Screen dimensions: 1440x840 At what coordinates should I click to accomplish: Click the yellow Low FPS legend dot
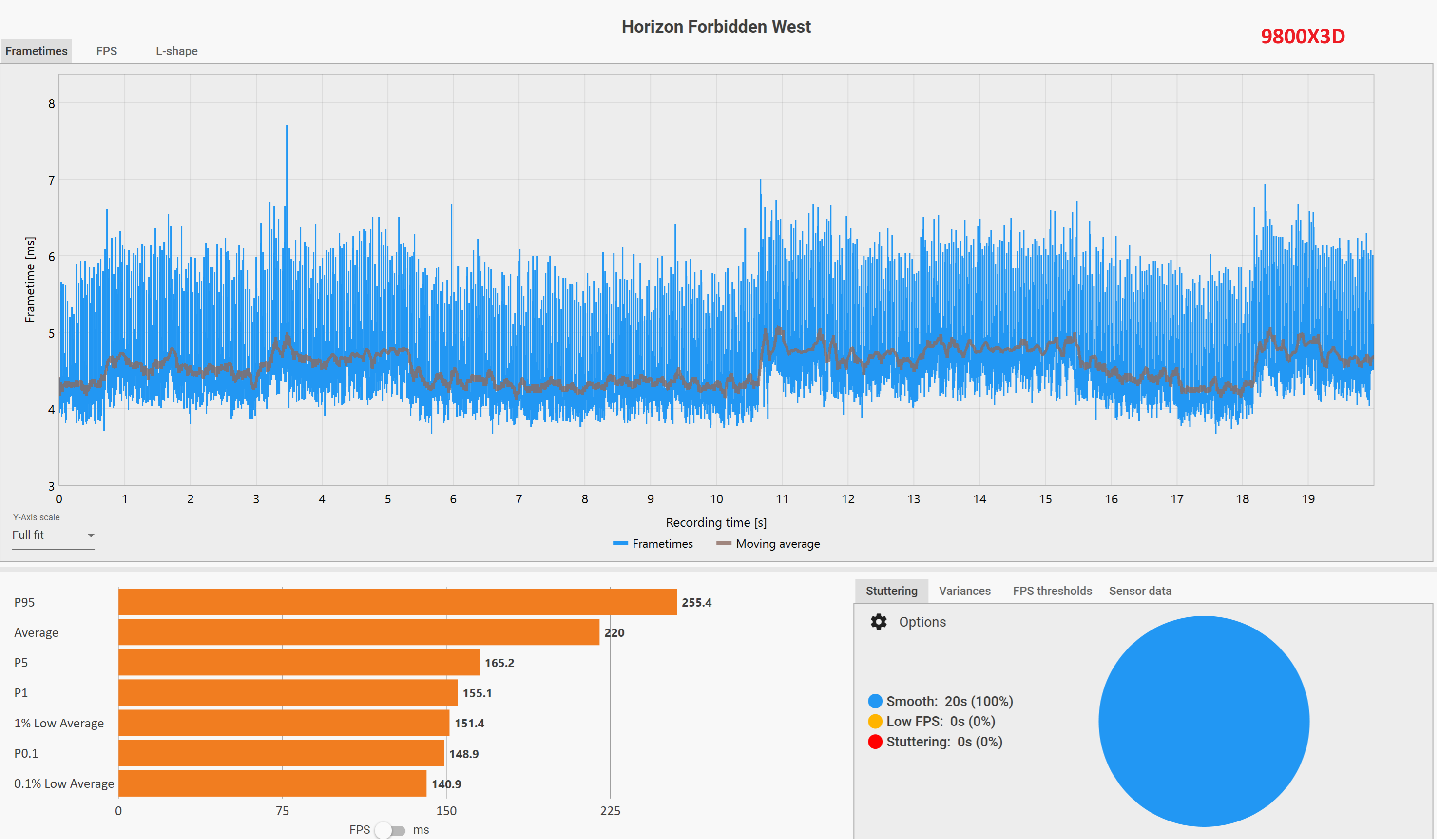point(875,721)
